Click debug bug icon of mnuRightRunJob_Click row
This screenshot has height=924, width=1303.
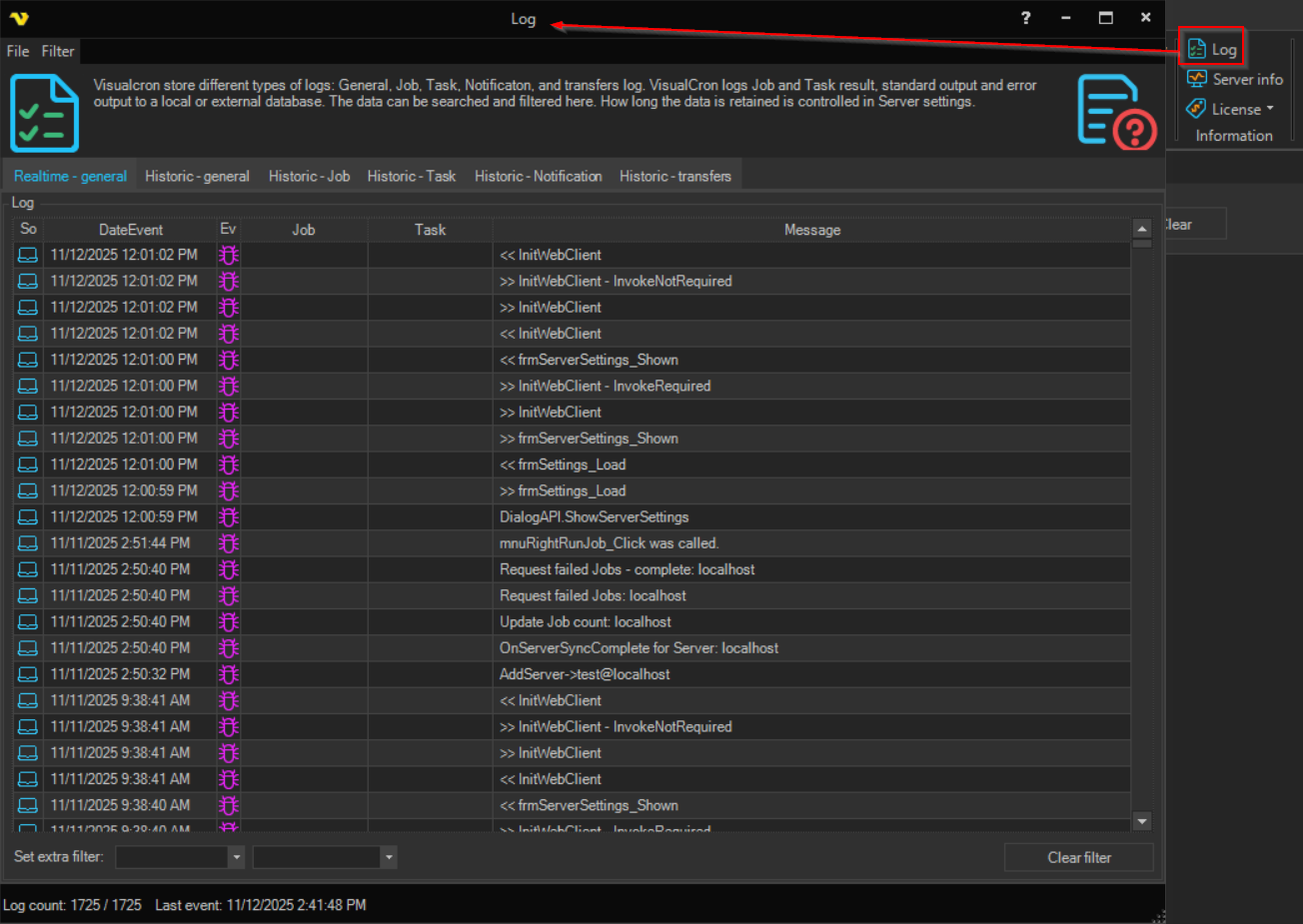(229, 543)
